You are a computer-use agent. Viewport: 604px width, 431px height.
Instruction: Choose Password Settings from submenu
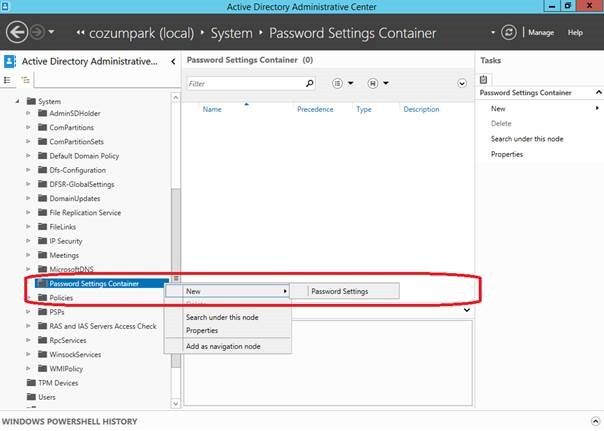point(345,292)
